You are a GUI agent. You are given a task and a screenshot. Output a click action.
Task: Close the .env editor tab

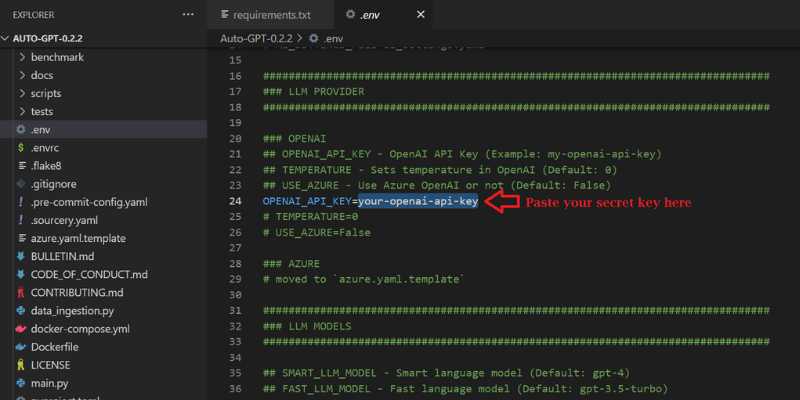(420, 15)
